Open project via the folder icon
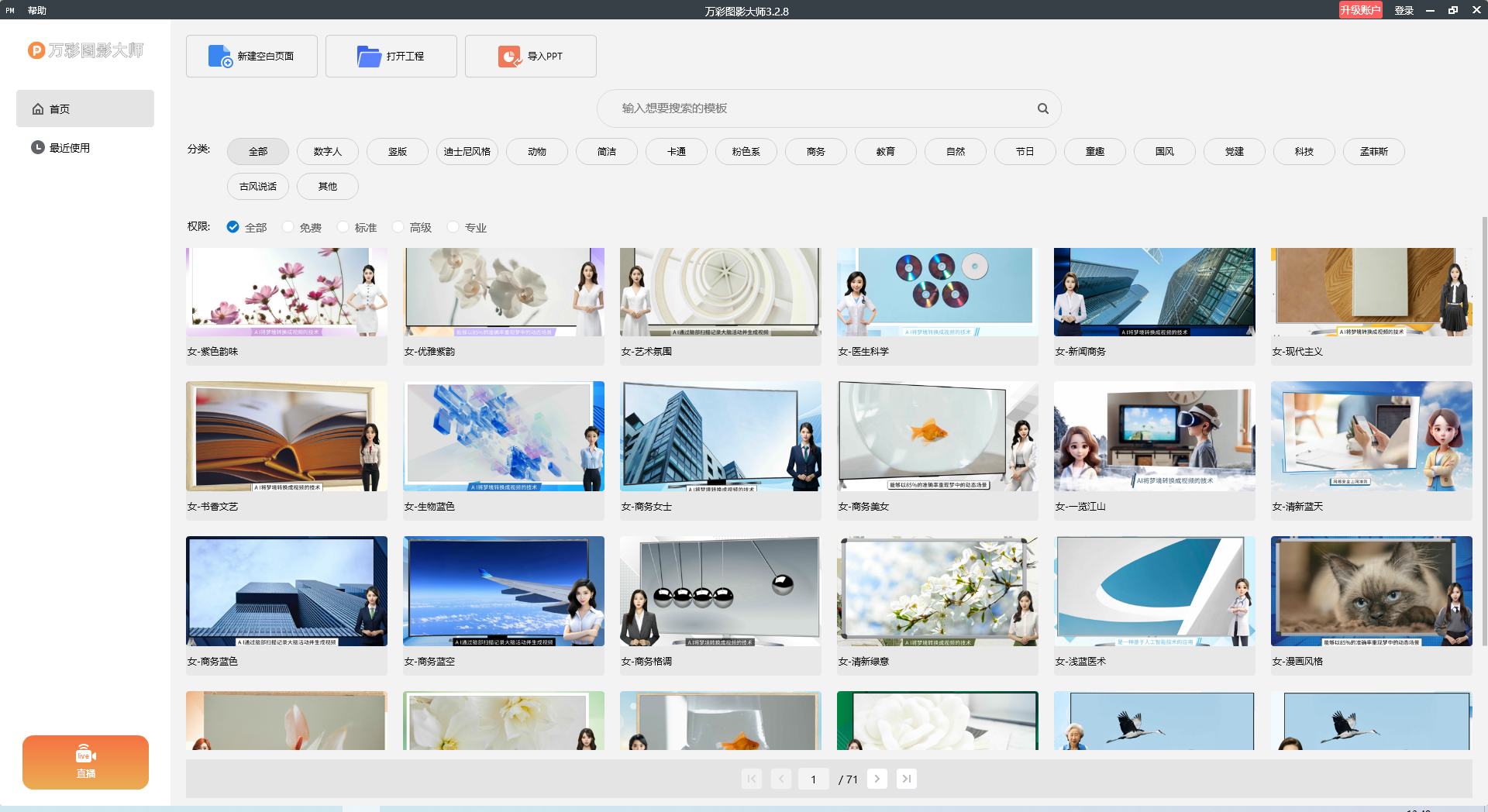This screenshot has width=1488, height=812. click(x=369, y=57)
